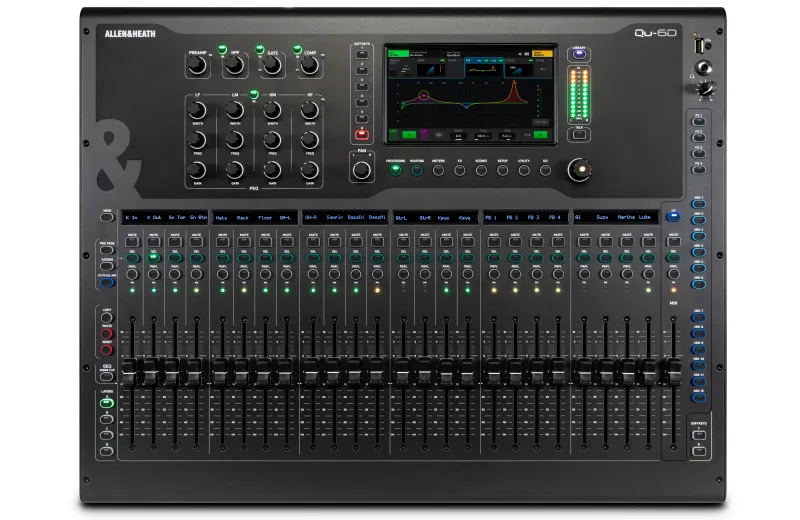
Task: Click SoftKey 1 beside the touchscreen
Action: 362,54
